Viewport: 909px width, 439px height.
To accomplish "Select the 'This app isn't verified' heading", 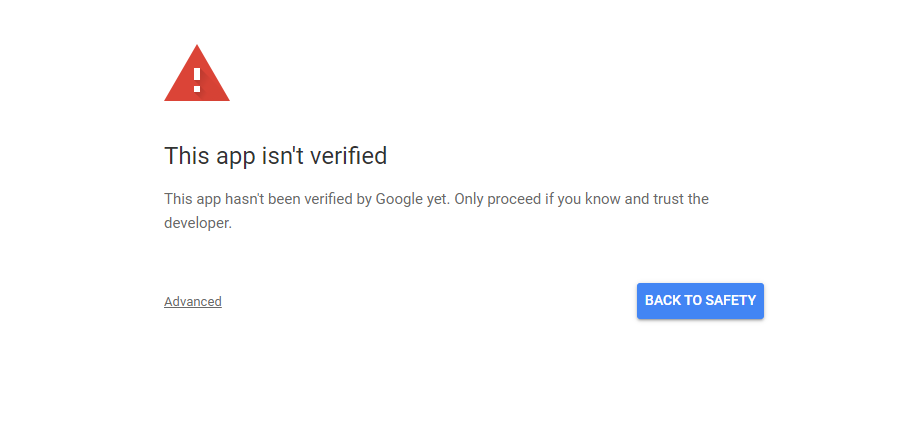I will (x=275, y=156).
